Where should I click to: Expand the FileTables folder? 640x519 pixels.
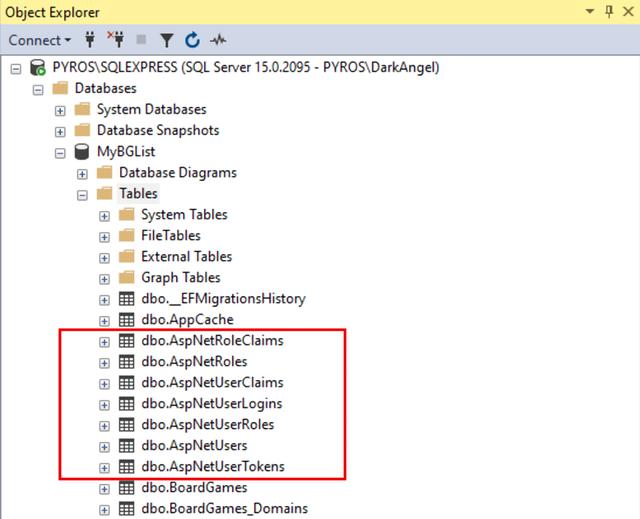(x=104, y=237)
